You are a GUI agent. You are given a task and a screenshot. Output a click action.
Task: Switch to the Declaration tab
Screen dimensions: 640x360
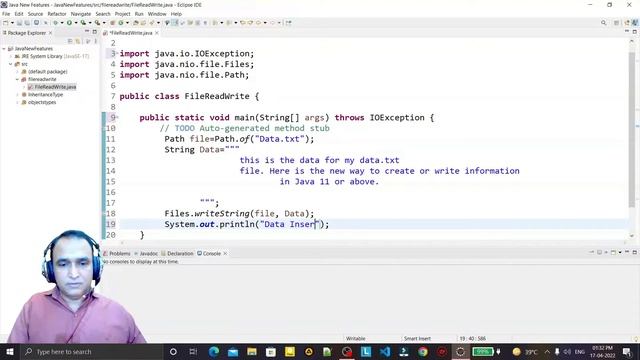point(177,253)
